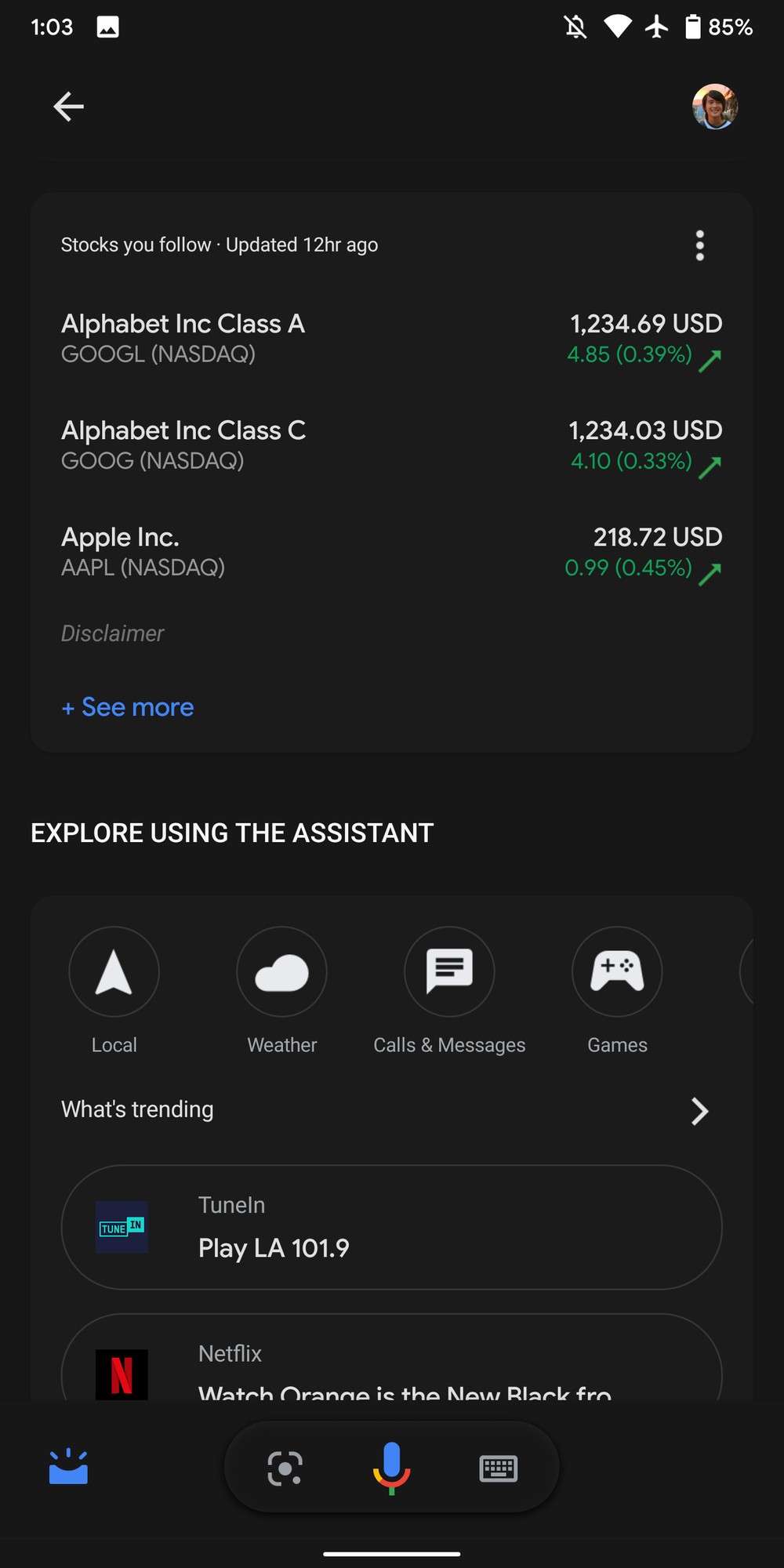Image resolution: width=784 pixels, height=1568 pixels.
Task: Launch Google Lens from the bottom bar
Action: click(x=285, y=1468)
